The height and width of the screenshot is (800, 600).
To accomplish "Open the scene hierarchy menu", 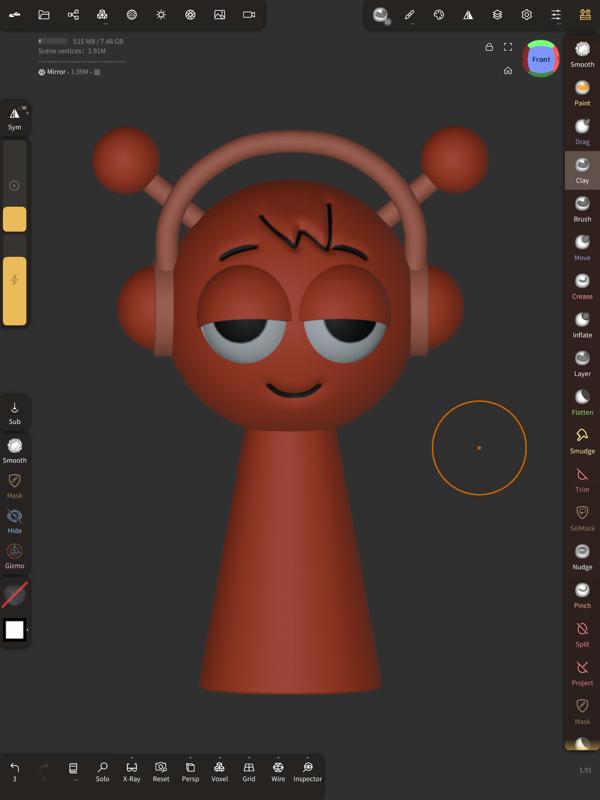I will [73, 15].
